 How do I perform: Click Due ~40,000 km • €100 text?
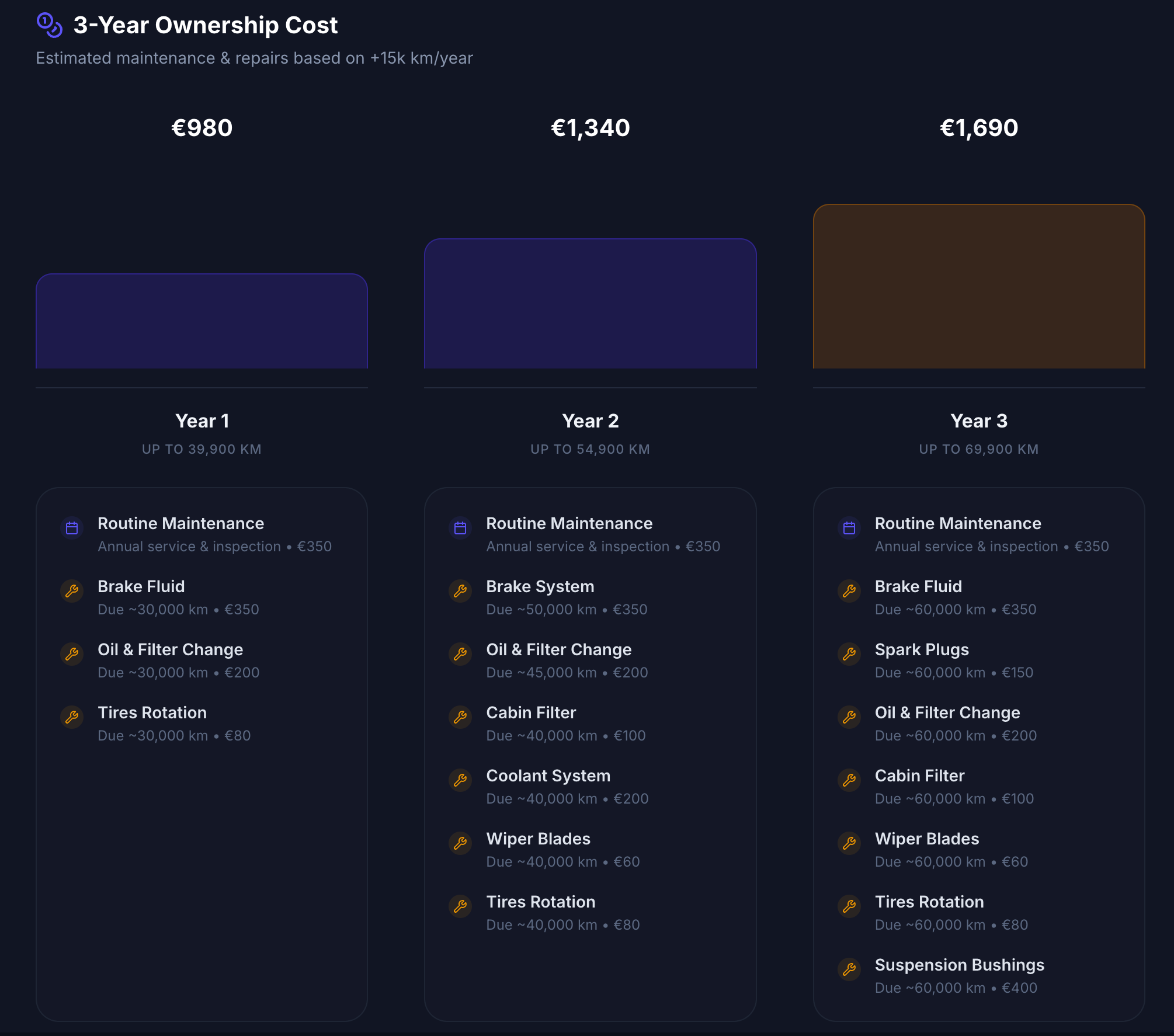(x=566, y=736)
